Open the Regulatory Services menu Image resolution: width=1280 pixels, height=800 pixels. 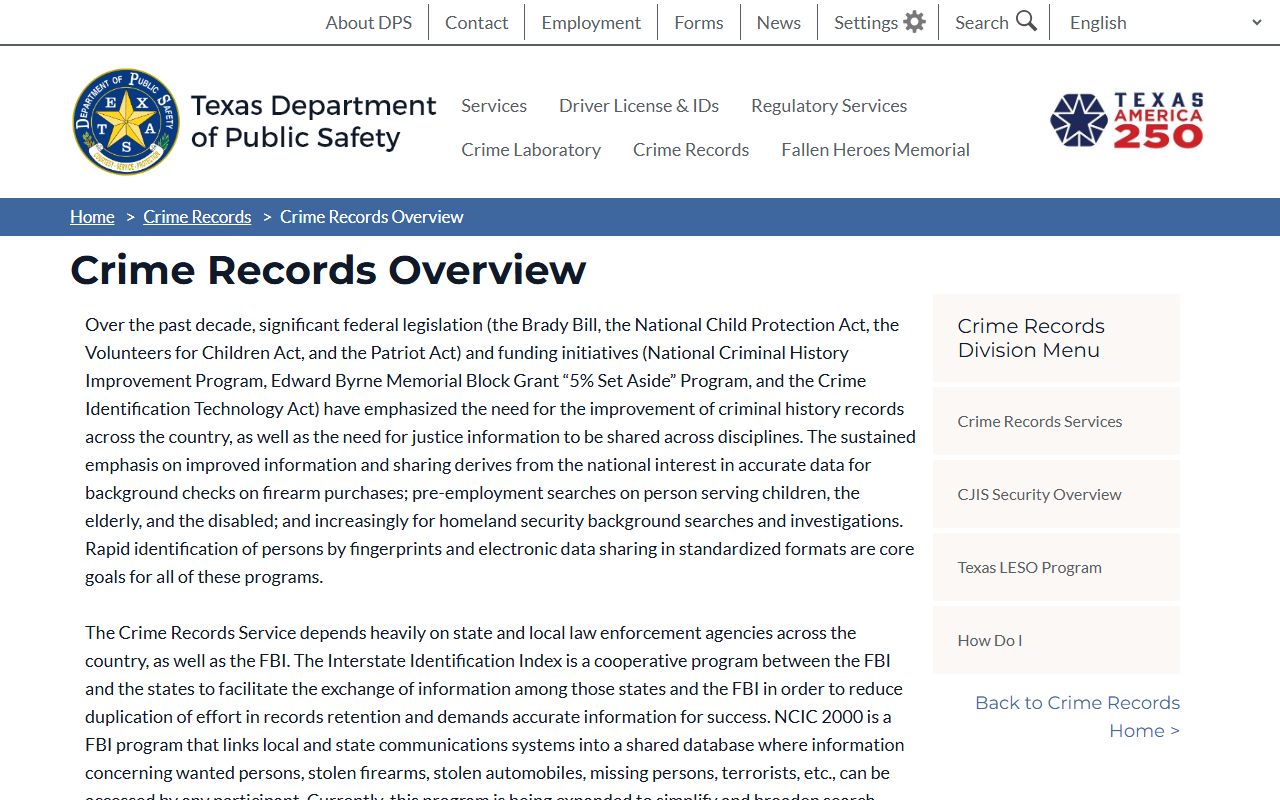829,105
